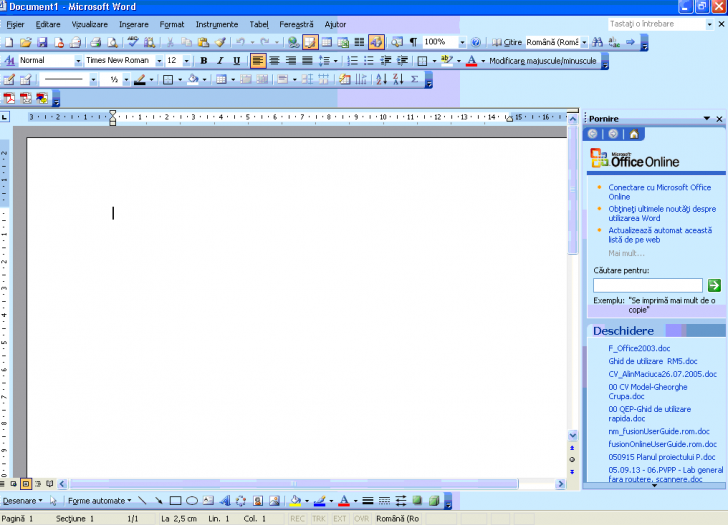This screenshot has height=525, width=728.
Task: Open the Instrumente menu
Action: pos(217,25)
